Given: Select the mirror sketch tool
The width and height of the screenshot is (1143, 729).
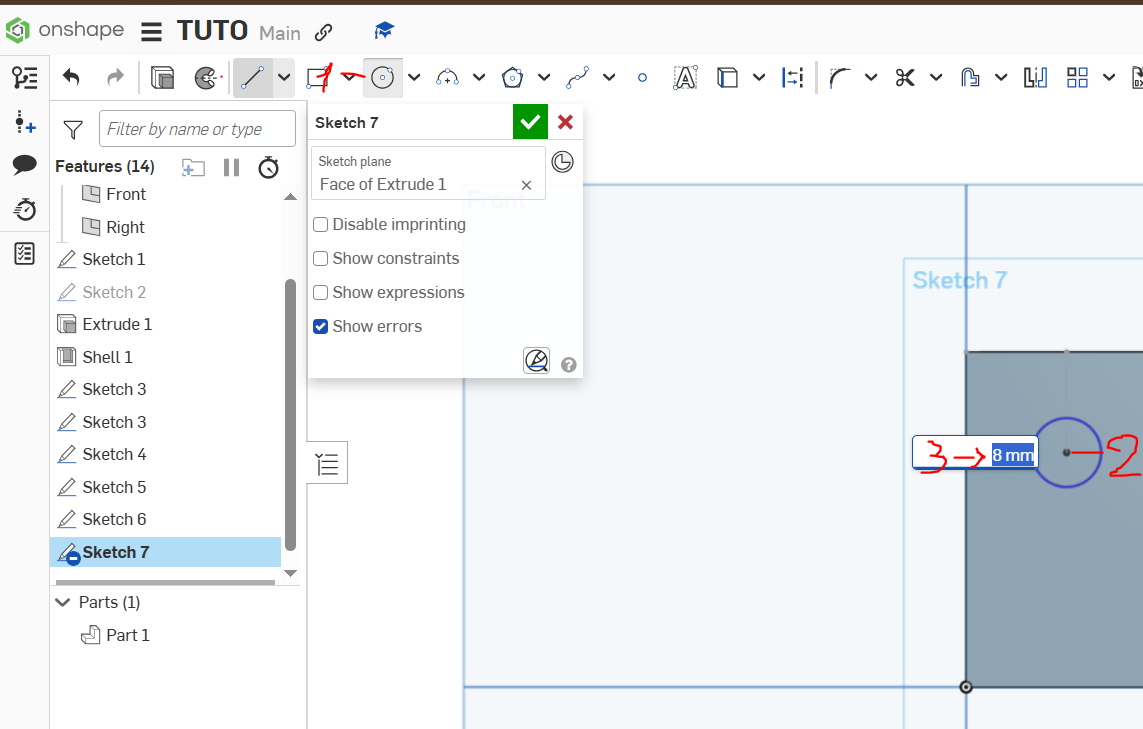Looking at the screenshot, I should click(x=1035, y=77).
